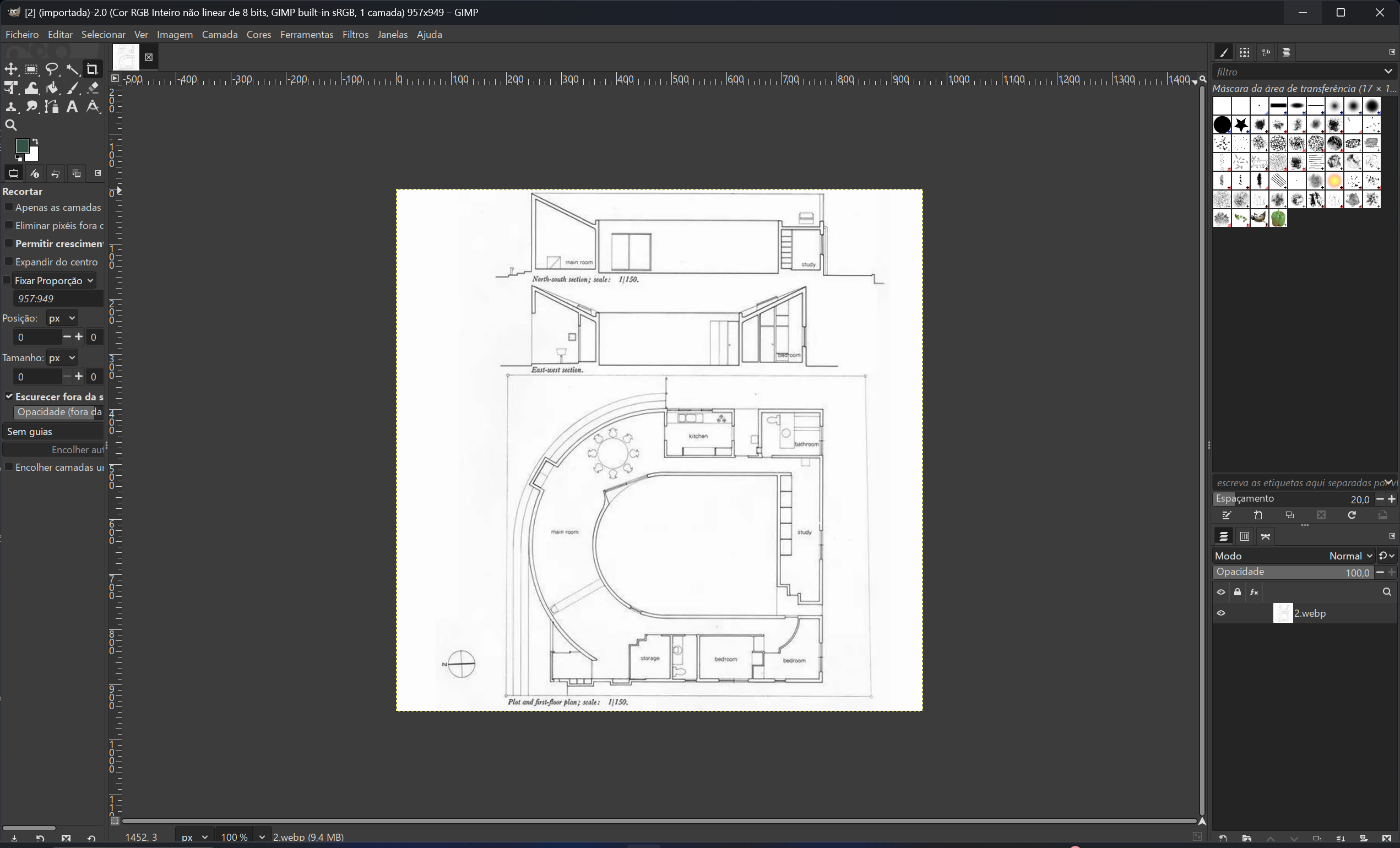Toggle 'Expandir do centro' checkbox

coord(8,262)
